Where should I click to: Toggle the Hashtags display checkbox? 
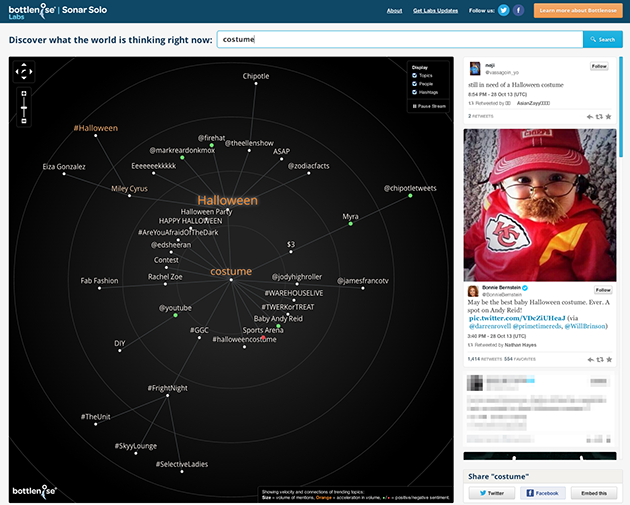tap(414, 92)
